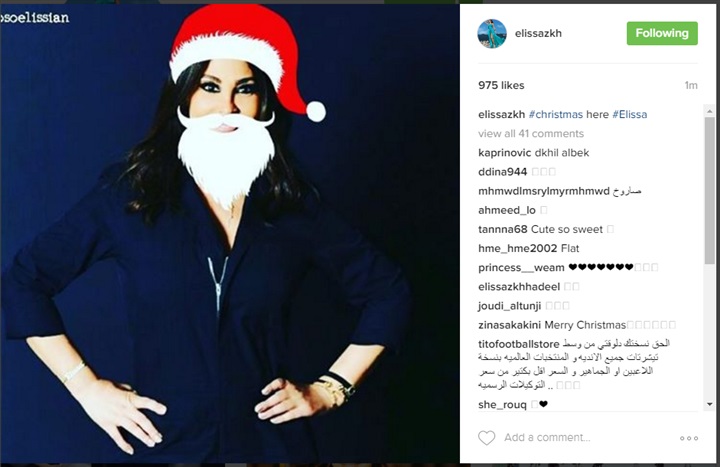Open titofootballstore commenter profile
Viewport: 720px width, 467px height.
coord(518,344)
